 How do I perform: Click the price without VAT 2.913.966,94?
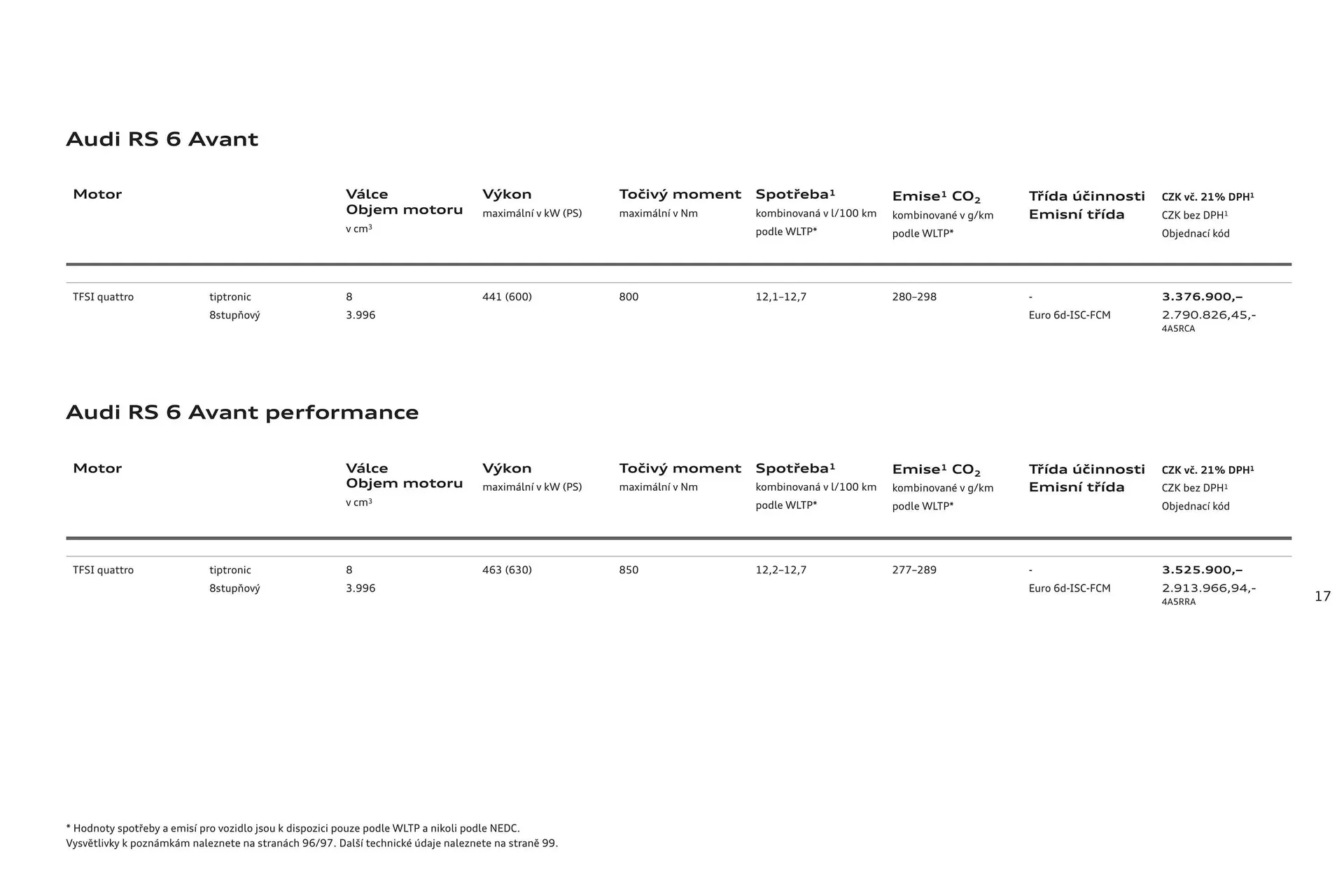coord(1208,588)
